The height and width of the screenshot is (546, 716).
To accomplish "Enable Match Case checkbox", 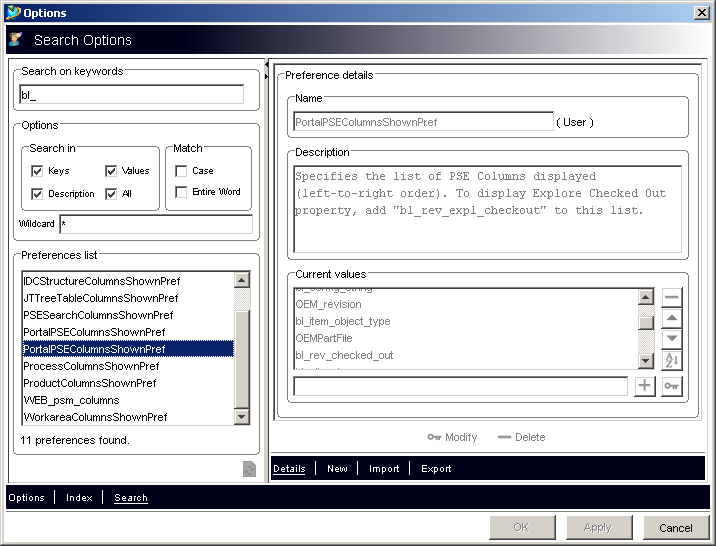I will [181, 171].
